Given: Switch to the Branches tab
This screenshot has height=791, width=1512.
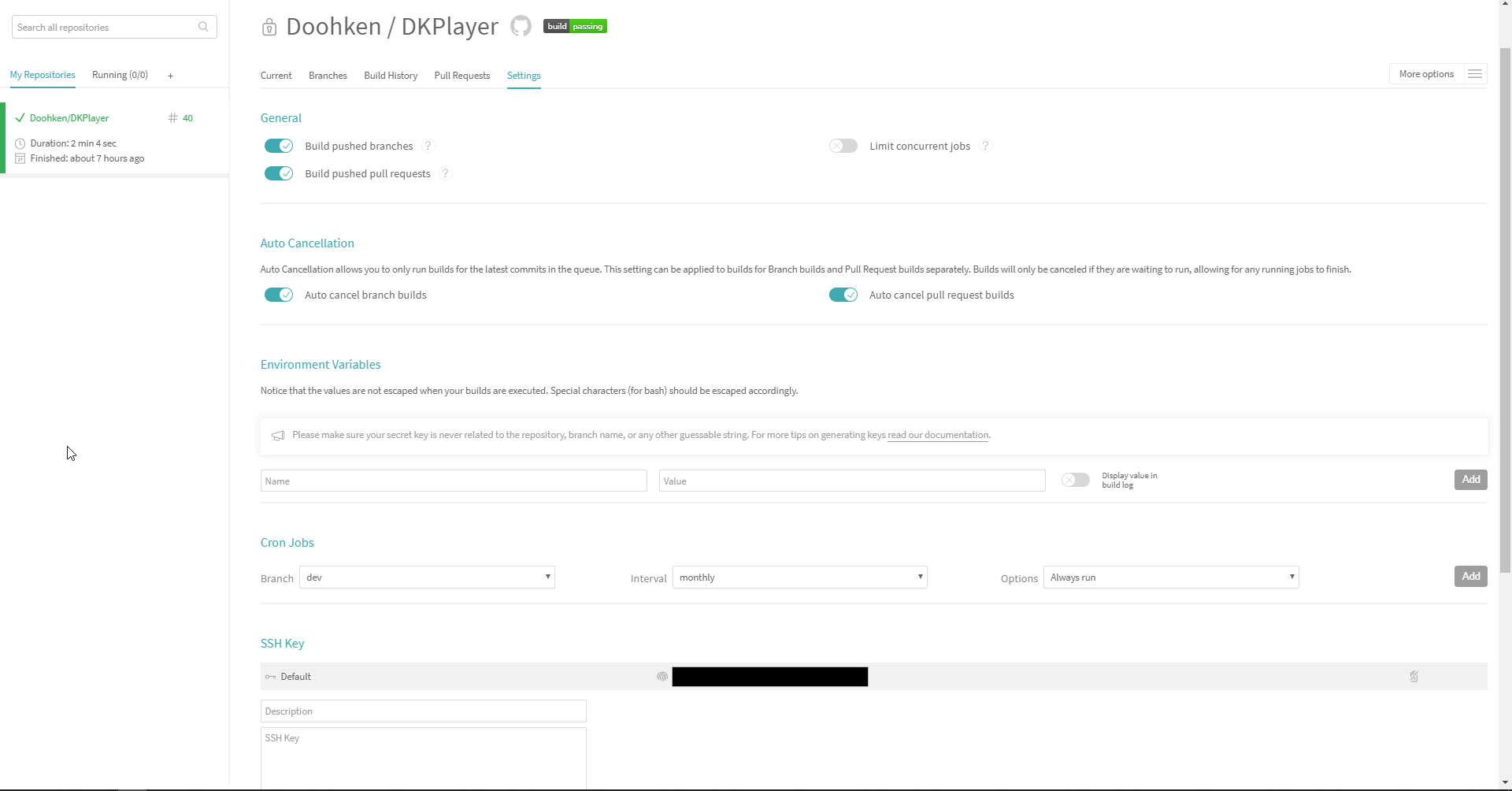Looking at the screenshot, I should tap(328, 76).
